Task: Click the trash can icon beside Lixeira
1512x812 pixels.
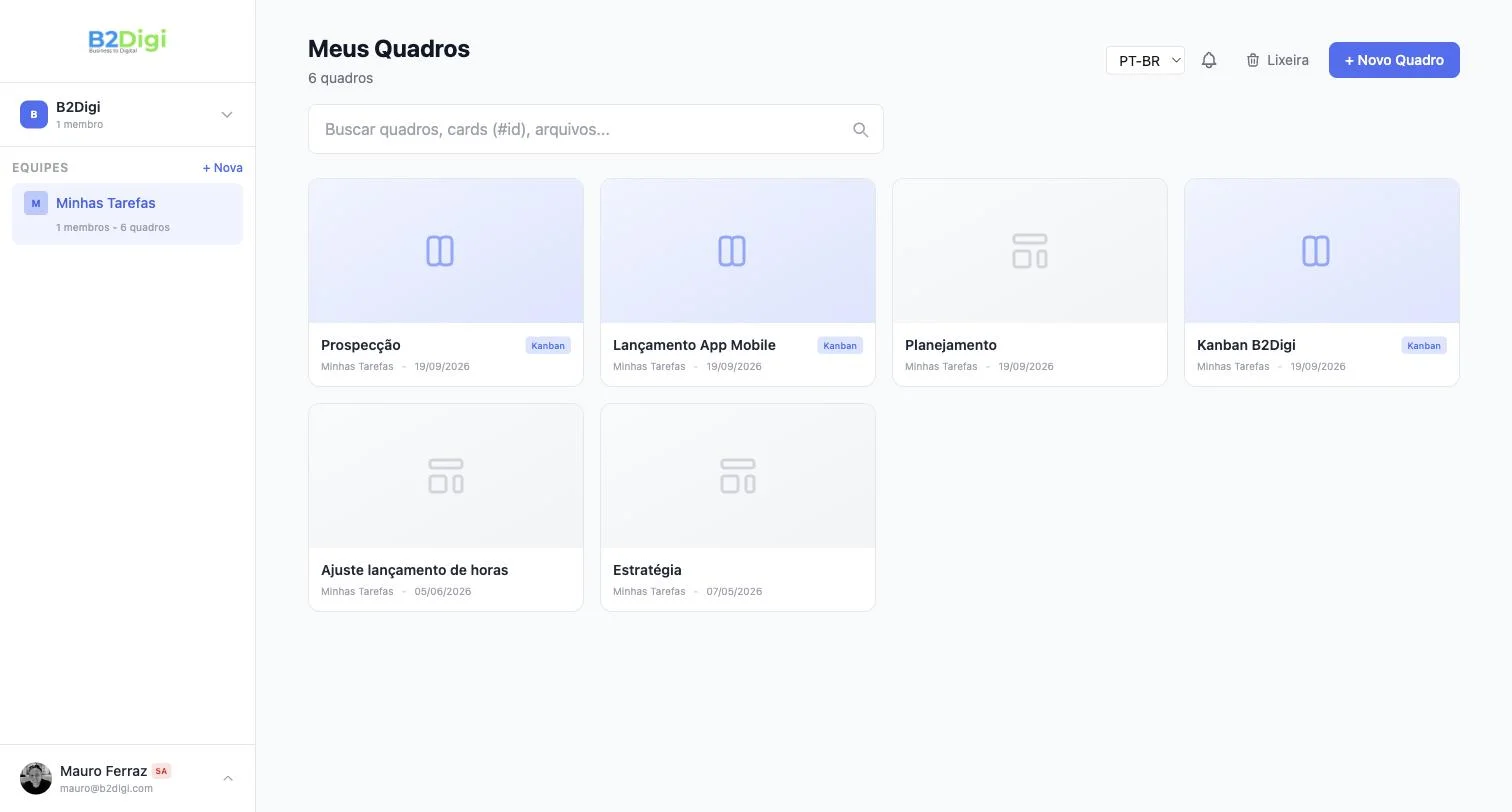Action: pos(1253,60)
